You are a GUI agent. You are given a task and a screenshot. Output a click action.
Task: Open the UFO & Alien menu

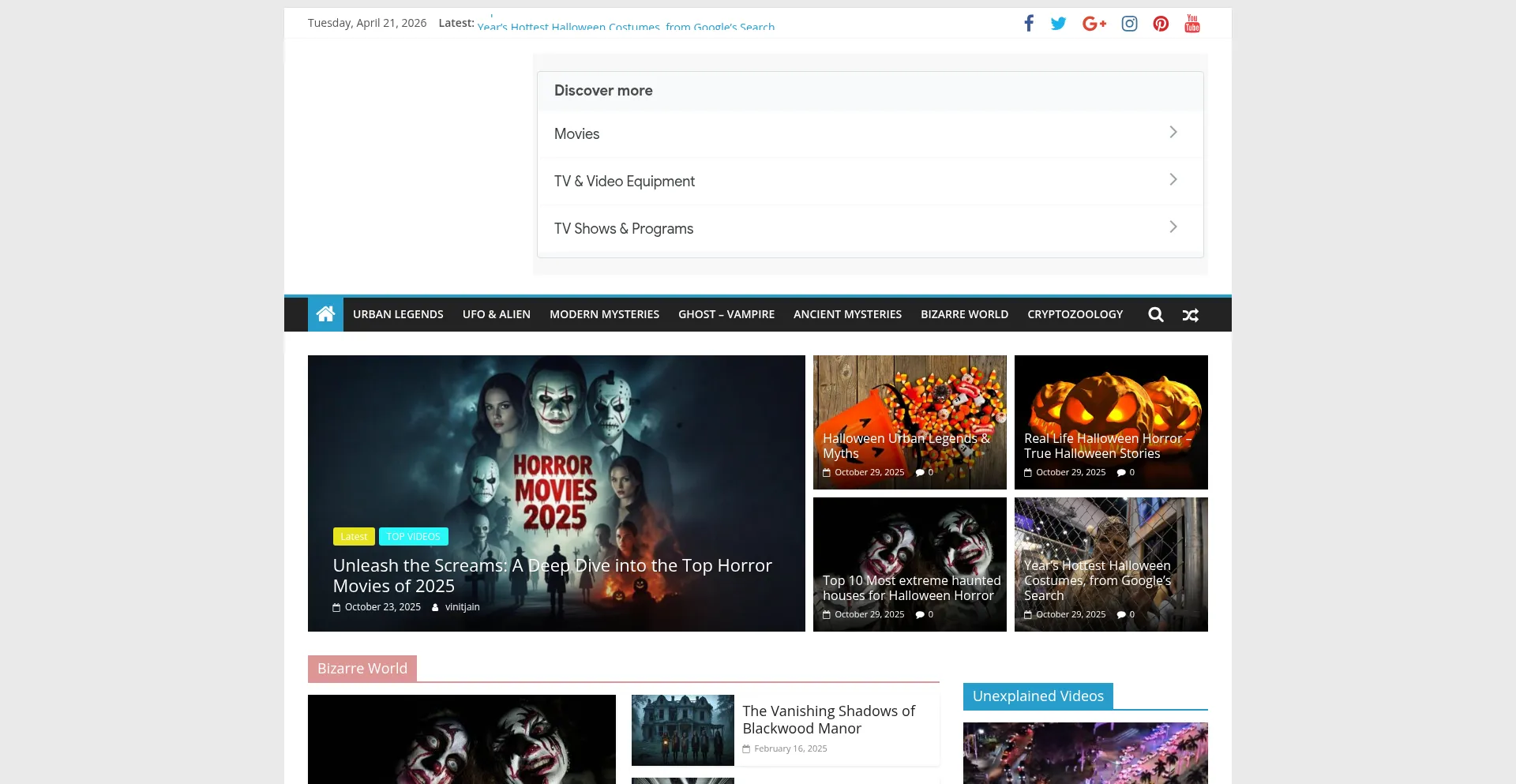[497, 314]
